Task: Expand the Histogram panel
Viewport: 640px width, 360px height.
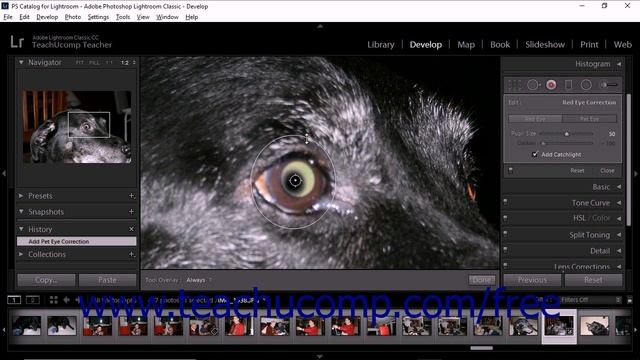Action: click(619, 64)
